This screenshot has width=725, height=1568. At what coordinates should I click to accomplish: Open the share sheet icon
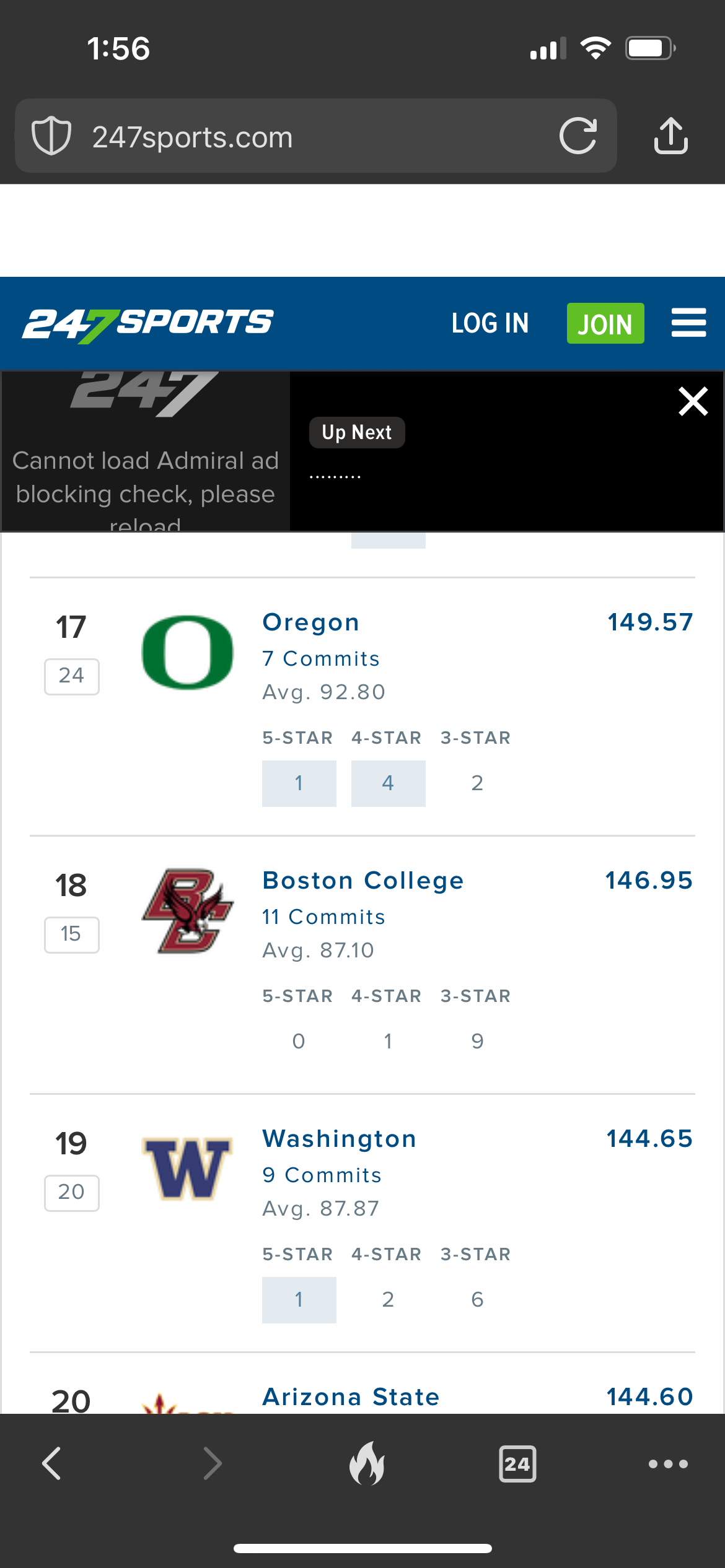tap(670, 136)
